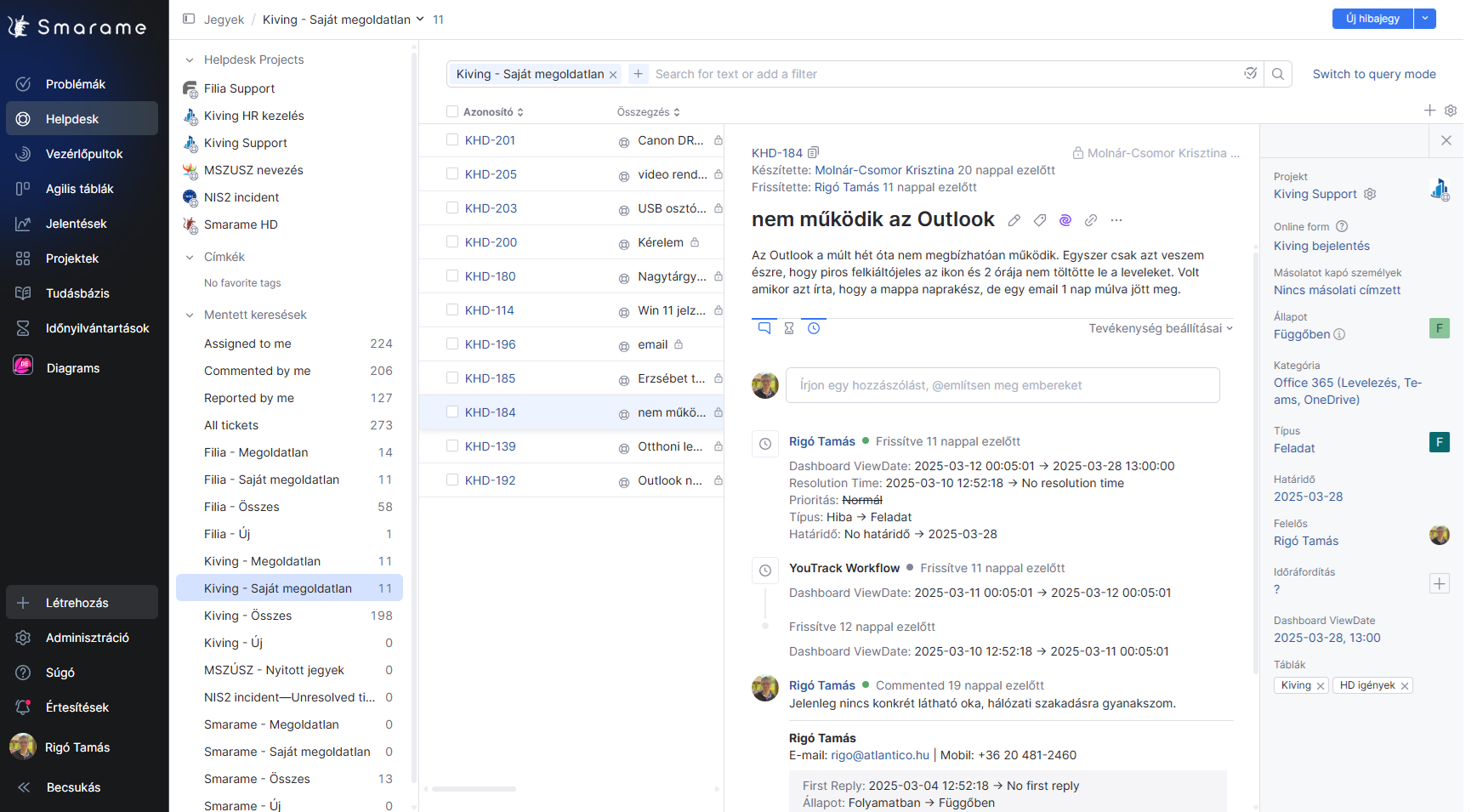
Task: Open the saved search dropdown in breadcrumb
Action: pyautogui.click(x=420, y=19)
